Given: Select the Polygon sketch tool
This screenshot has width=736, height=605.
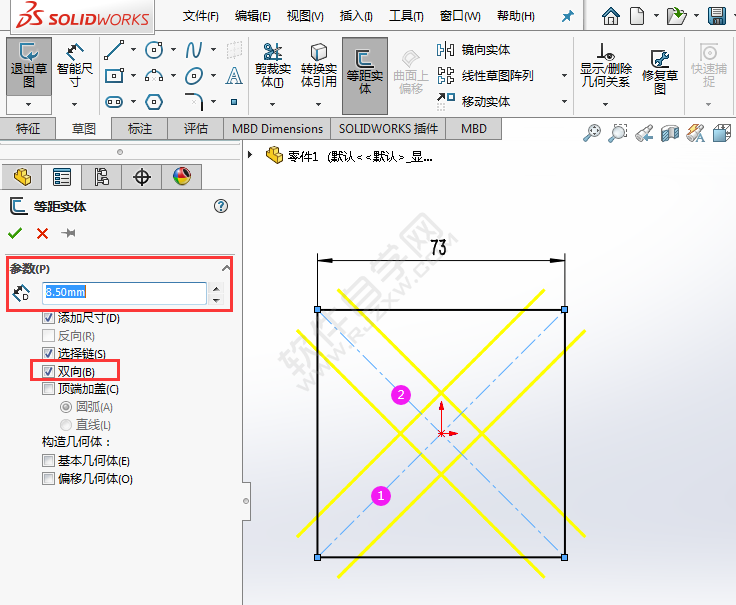Looking at the screenshot, I should coord(154,101).
